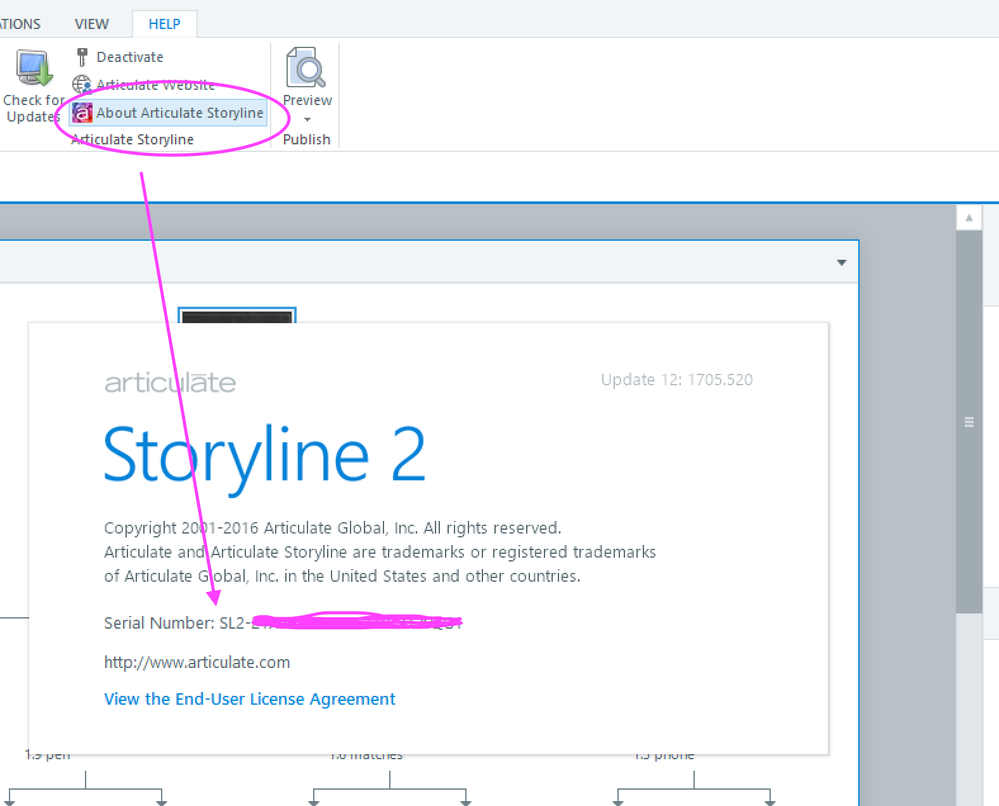999x806 pixels.
Task: Click the articulate logo in dialog
Action: (170, 383)
